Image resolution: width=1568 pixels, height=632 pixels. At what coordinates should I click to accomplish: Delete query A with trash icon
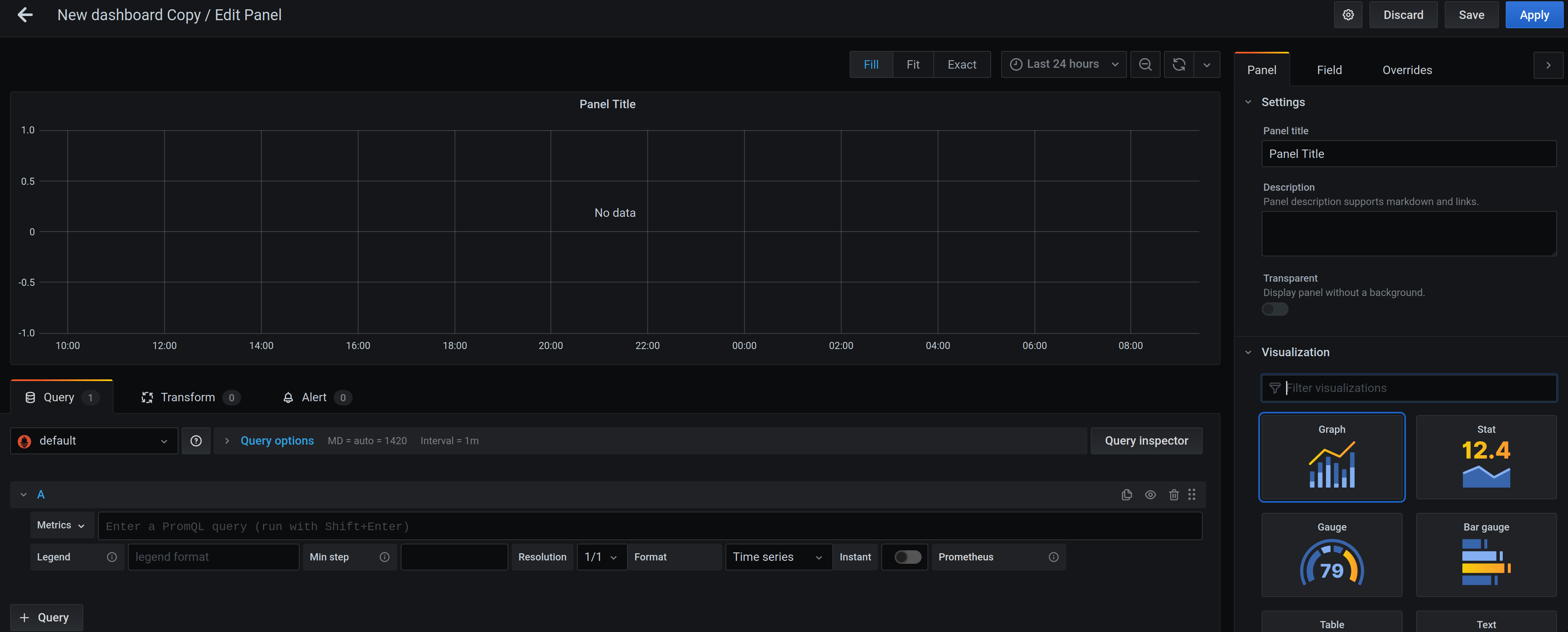[x=1174, y=494]
